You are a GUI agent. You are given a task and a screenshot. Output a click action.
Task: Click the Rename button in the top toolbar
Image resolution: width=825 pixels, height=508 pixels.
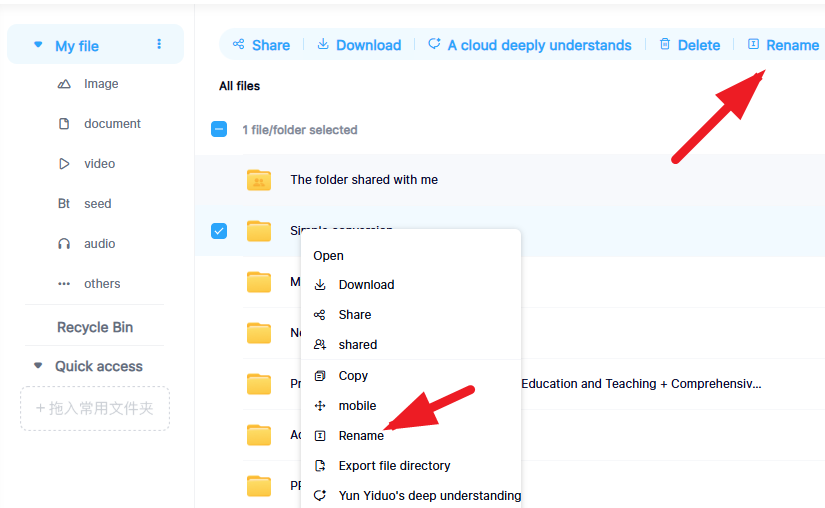783,45
